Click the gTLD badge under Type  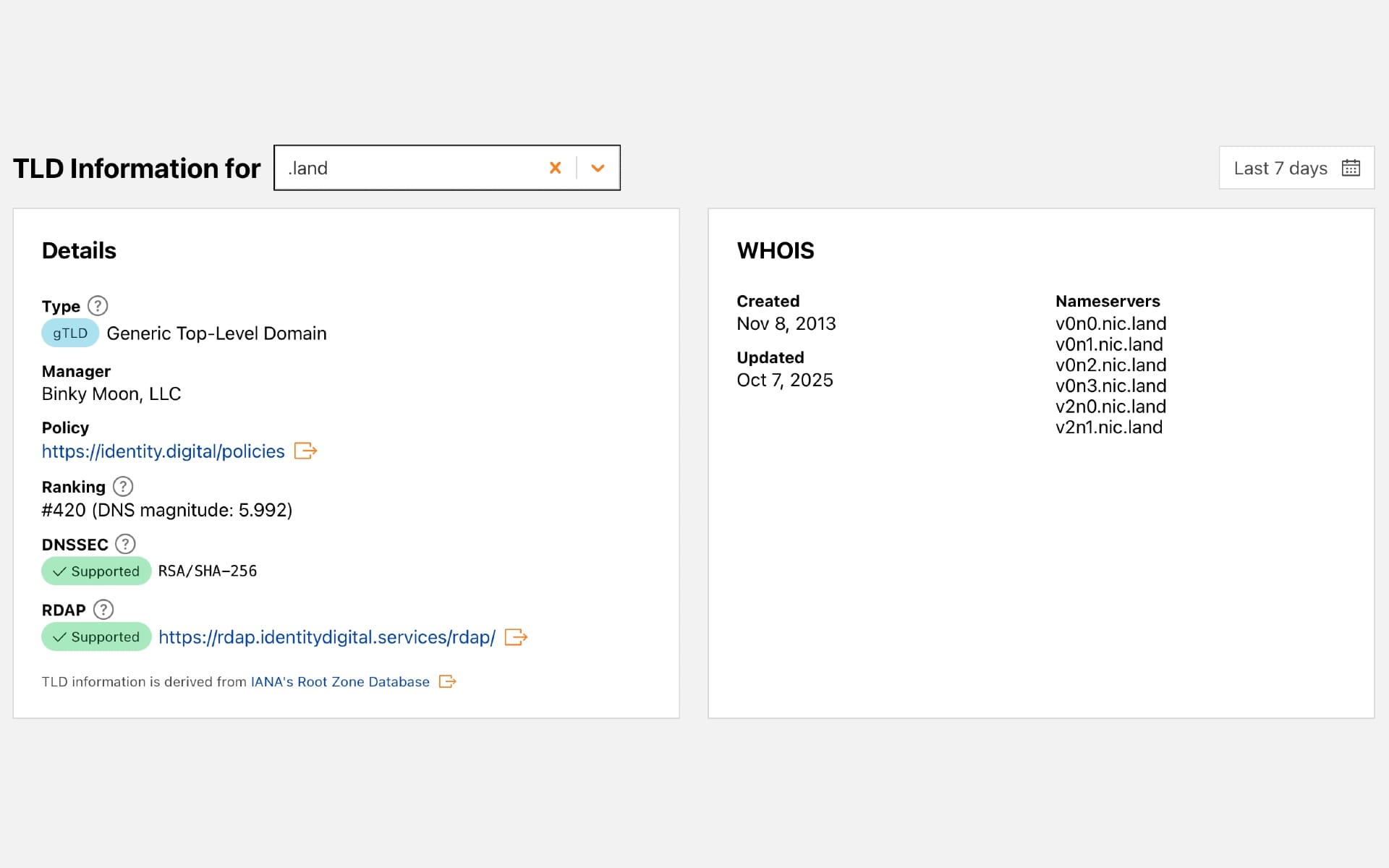point(69,333)
